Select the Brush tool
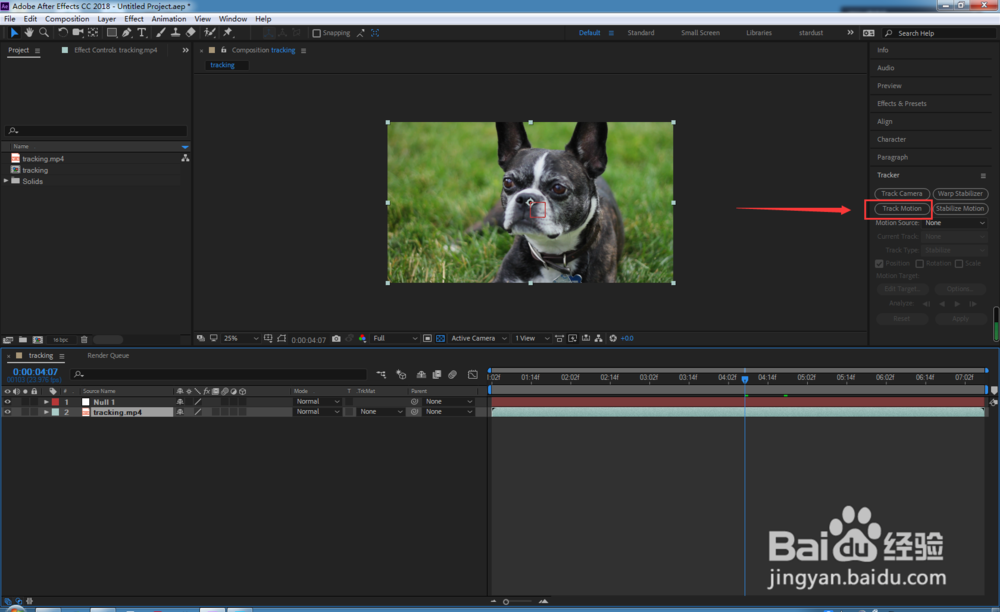1000x612 pixels. (160, 33)
